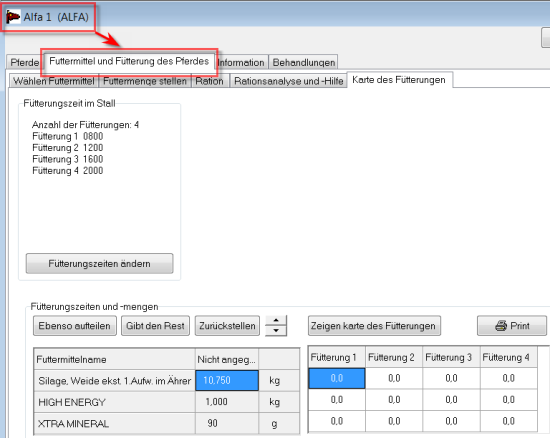Decrease value with the stepper down arrow
The height and width of the screenshot is (438, 550).
(276, 331)
